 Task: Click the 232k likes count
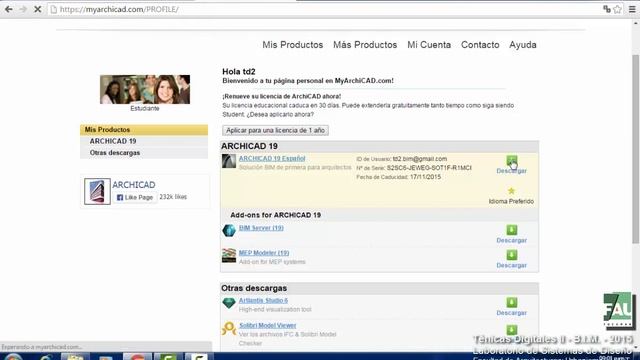(173, 197)
